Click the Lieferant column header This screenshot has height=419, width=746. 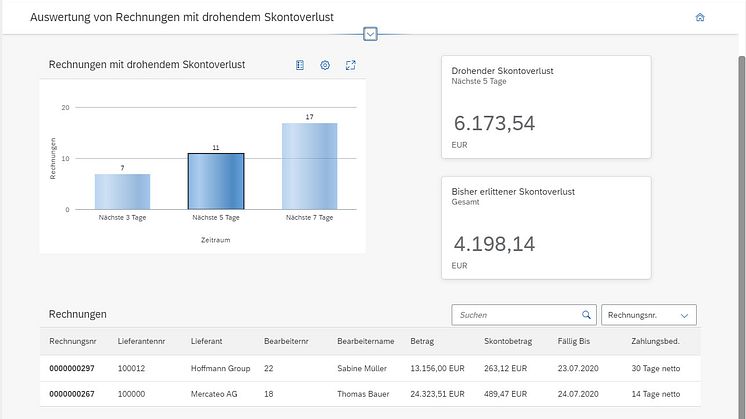pos(207,341)
